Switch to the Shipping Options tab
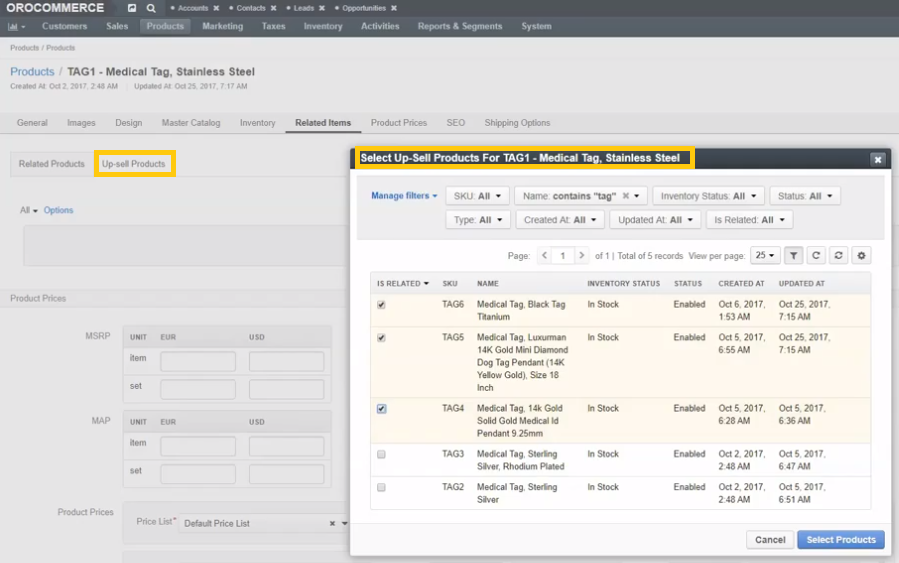899x563 pixels. (x=517, y=123)
